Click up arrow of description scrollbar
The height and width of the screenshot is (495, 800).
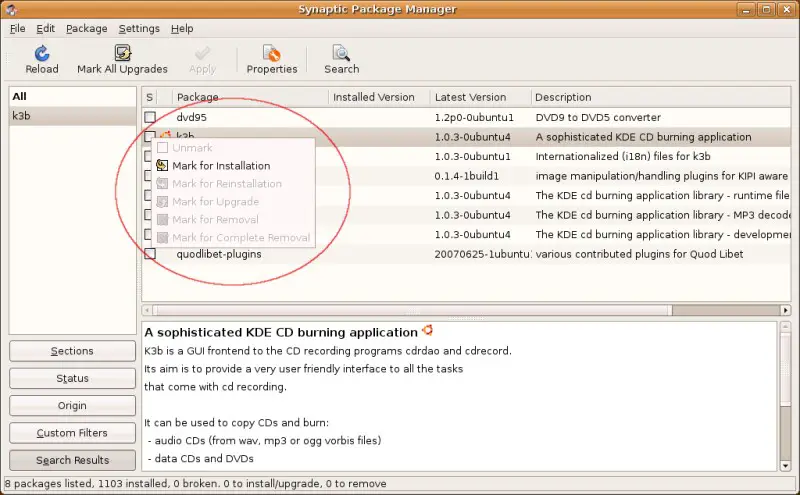tap(786, 327)
